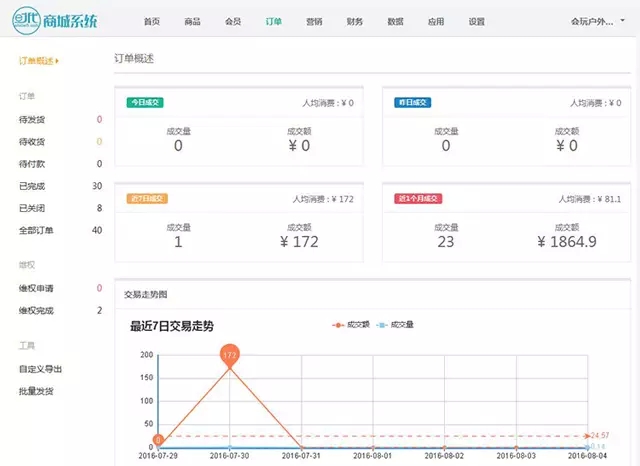This screenshot has width=640, height=466.
Task: Expand the 订单概述 sidebar item
Action: [x=39, y=61]
